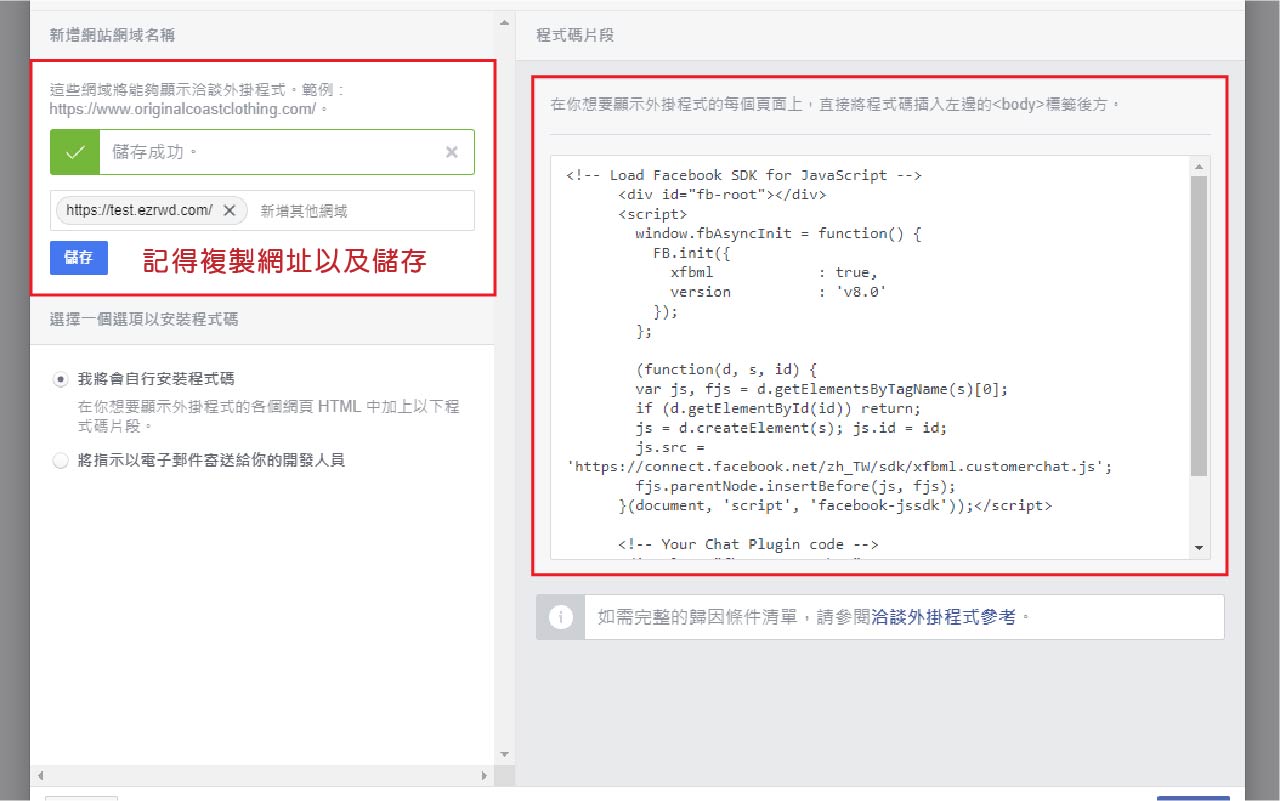Click left panel scroll down arrow
This screenshot has height=801, width=1280.
504,754
